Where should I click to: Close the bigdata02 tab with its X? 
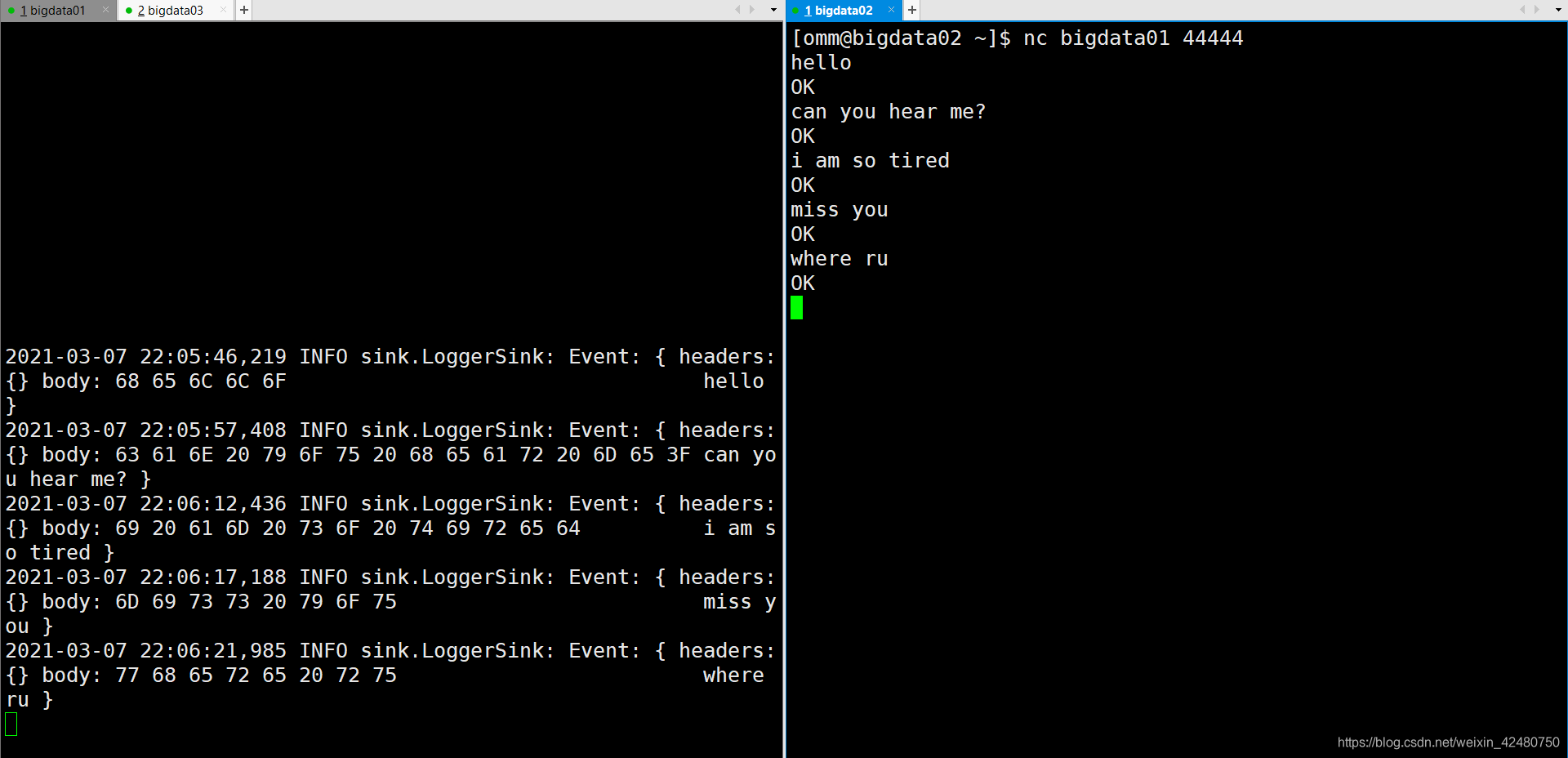(891, 10)
